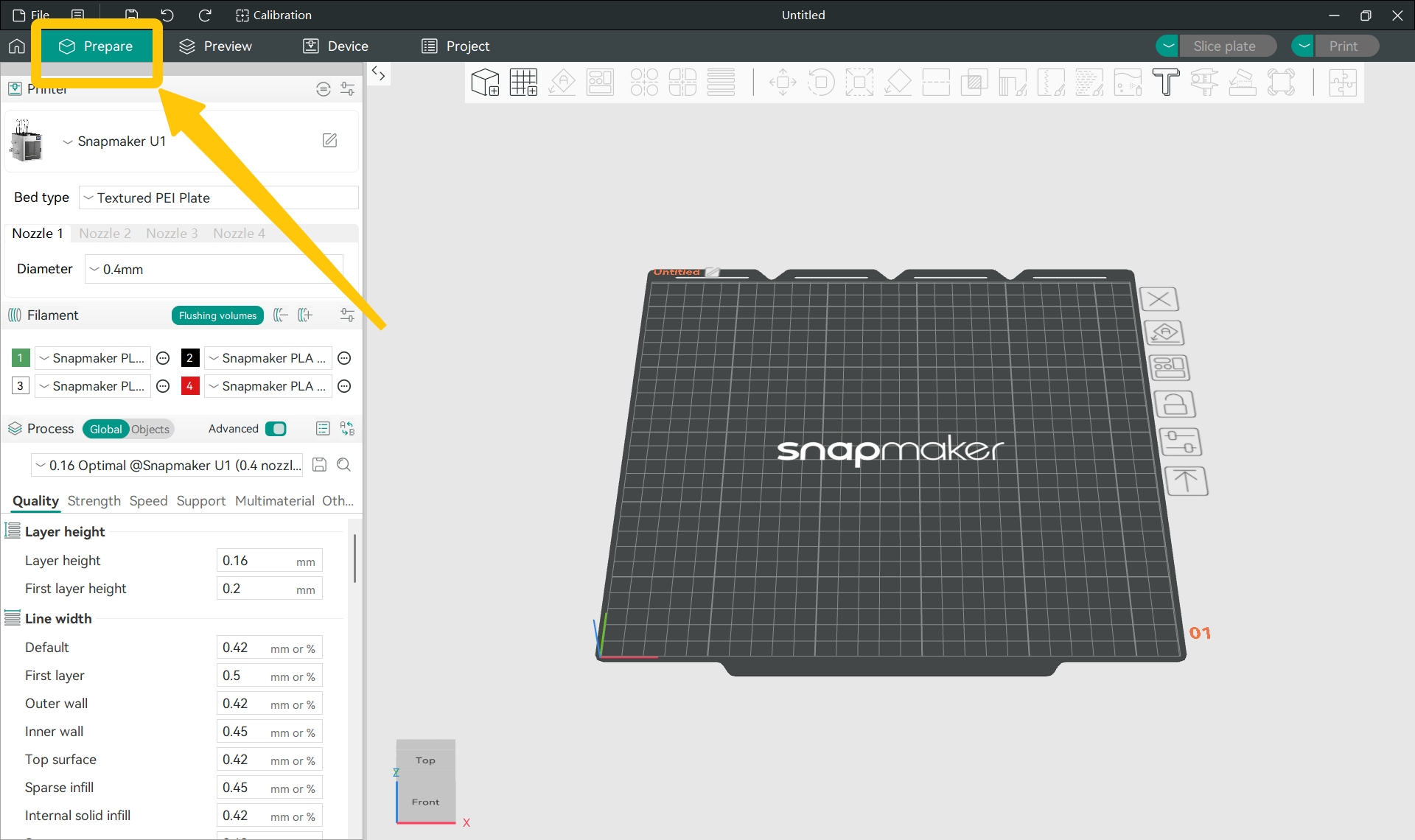The width and height of the screenshot is (1415, 840).
Task: Select the Seam painting tool
Action: 1051,83
